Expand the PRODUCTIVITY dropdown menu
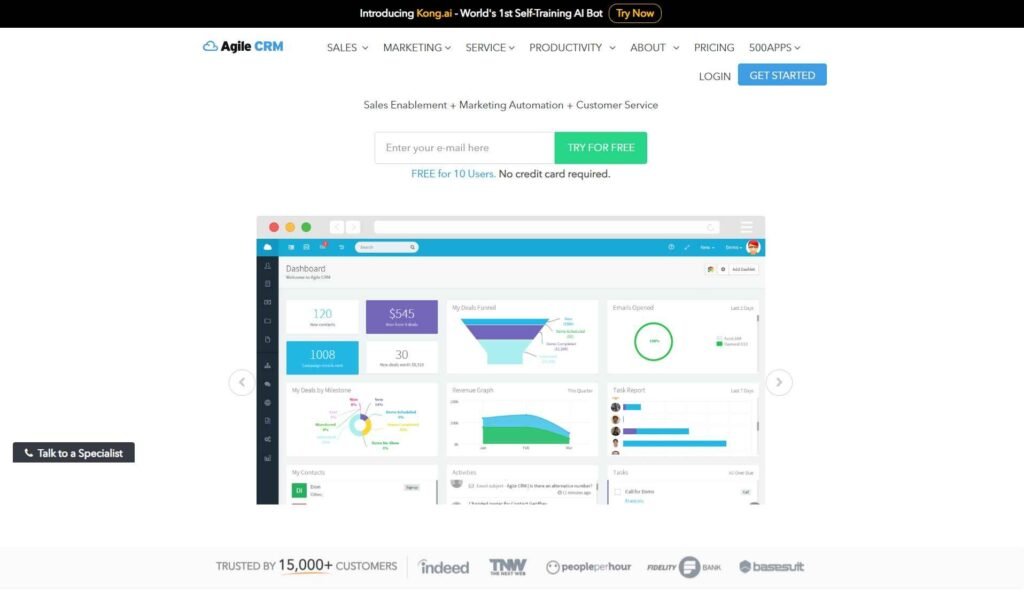The width and height of the screenshot is (1024, 611). 572,48
